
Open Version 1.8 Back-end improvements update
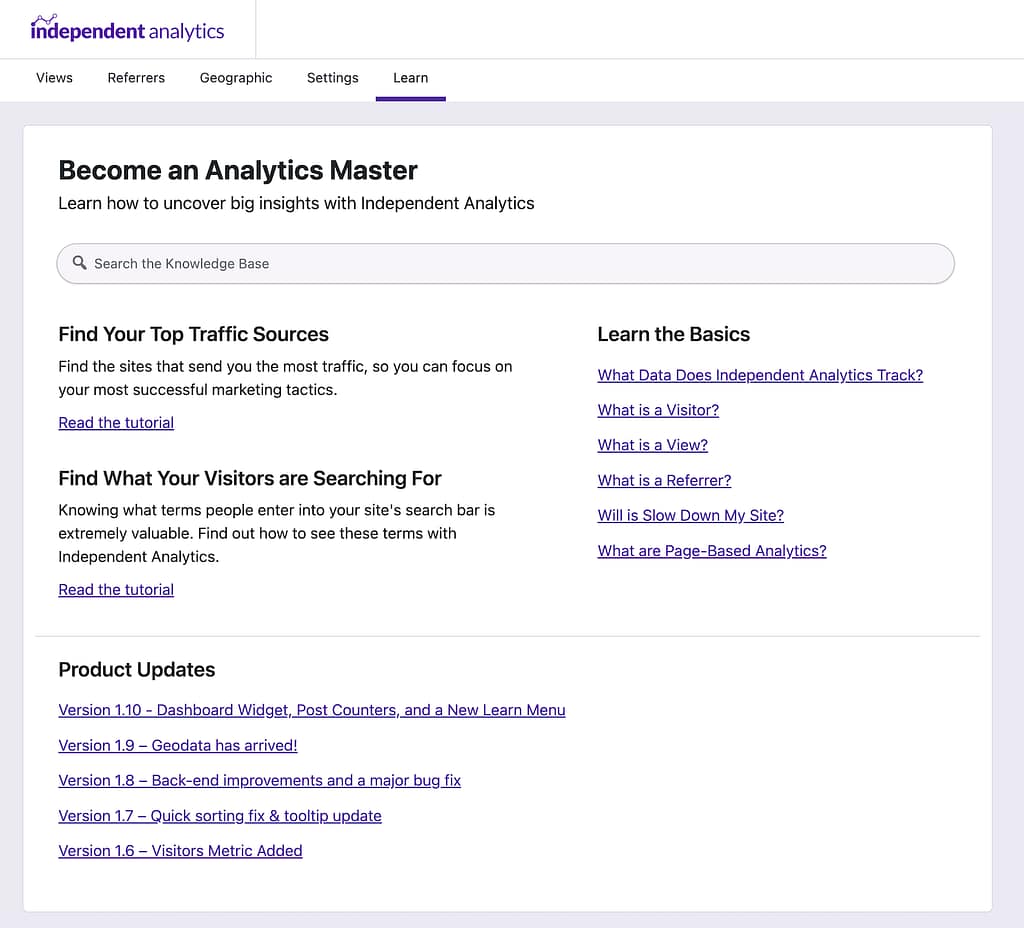tap(259, 780)
